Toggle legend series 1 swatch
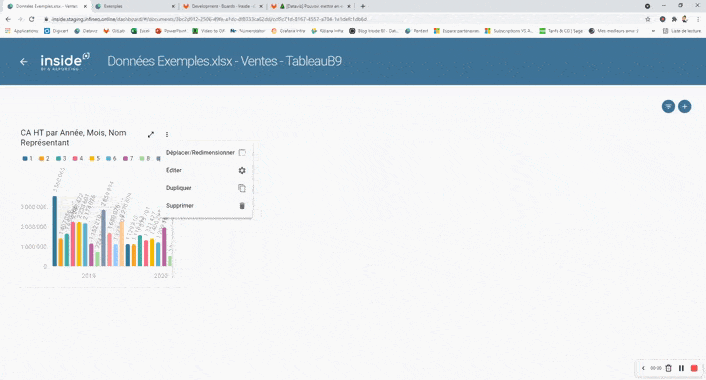This screenshot has width=706, height=380. pos(25,158)
